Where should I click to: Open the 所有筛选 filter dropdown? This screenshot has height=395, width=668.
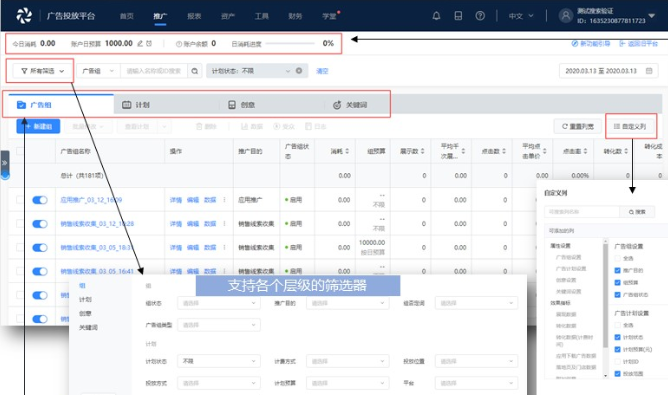click(x=43, y=71)
